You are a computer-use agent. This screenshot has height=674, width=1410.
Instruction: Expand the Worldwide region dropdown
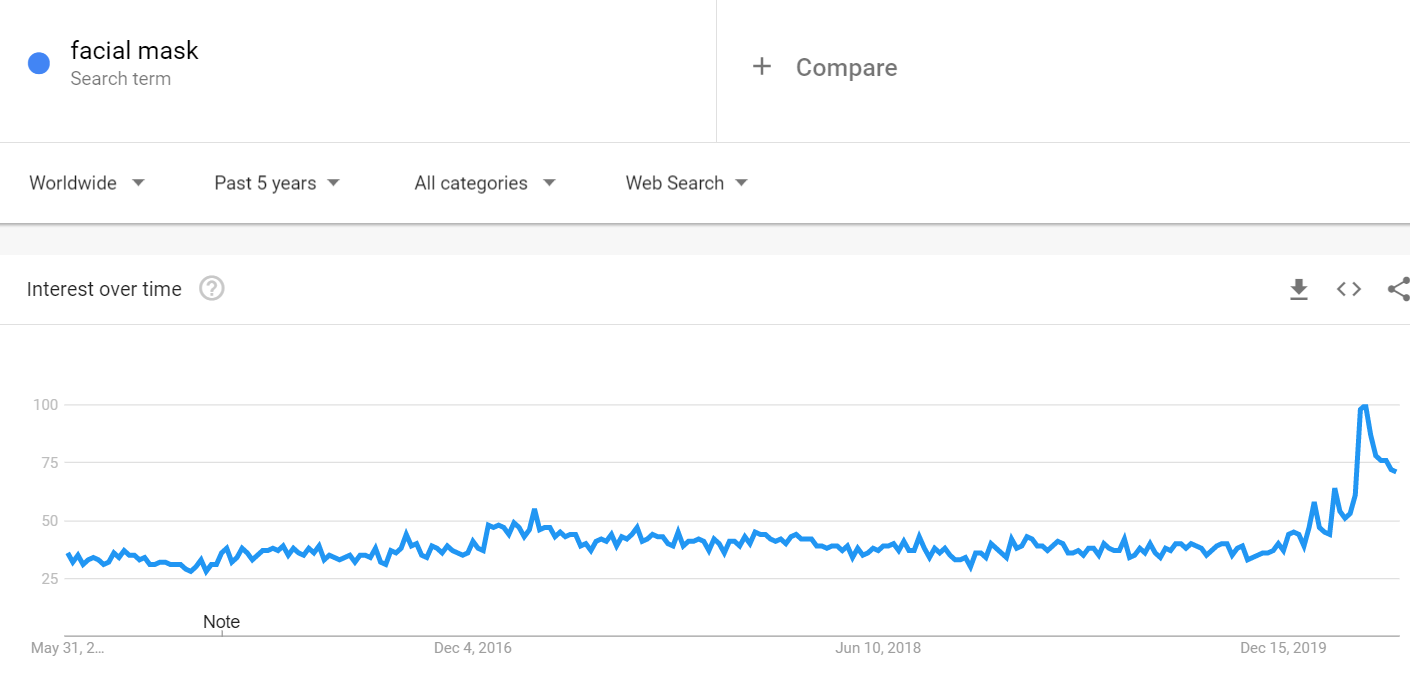(x=87, y=183)
